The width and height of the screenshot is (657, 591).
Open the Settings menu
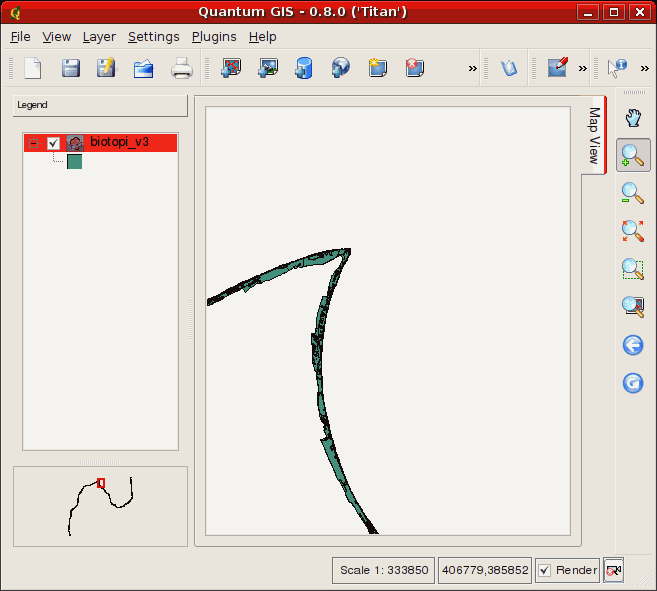point(154,37)
